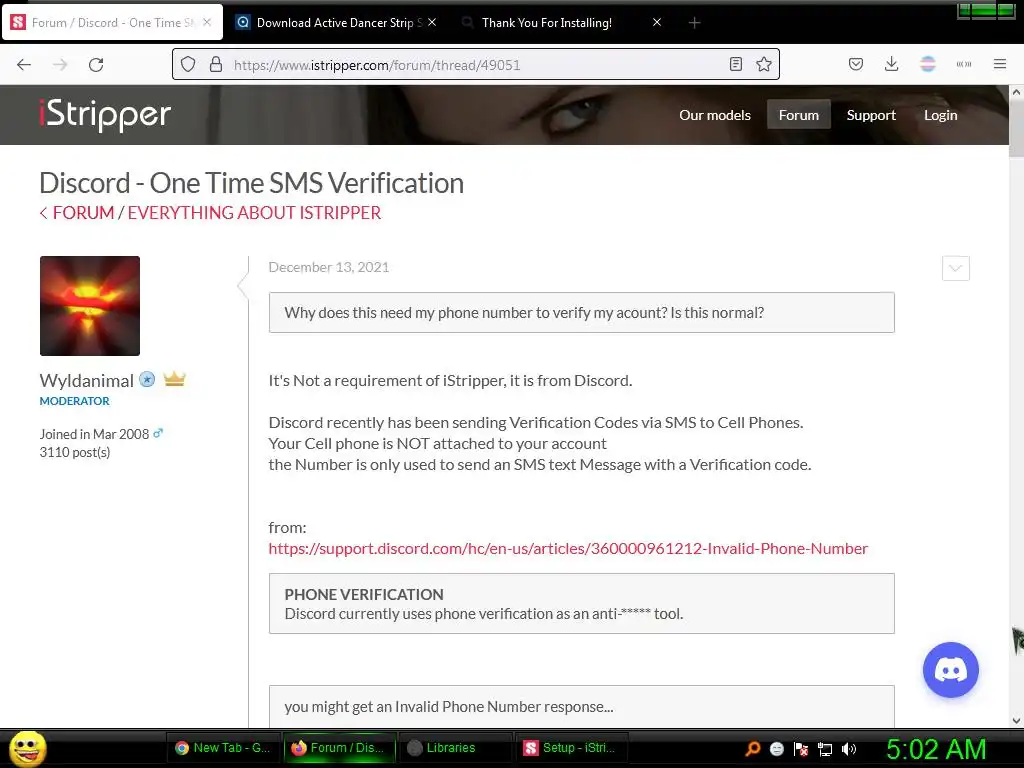This screenshot has height=768, width=1024.
Task: Open the Firefox hamburger menu
Action: point(1000,64)
